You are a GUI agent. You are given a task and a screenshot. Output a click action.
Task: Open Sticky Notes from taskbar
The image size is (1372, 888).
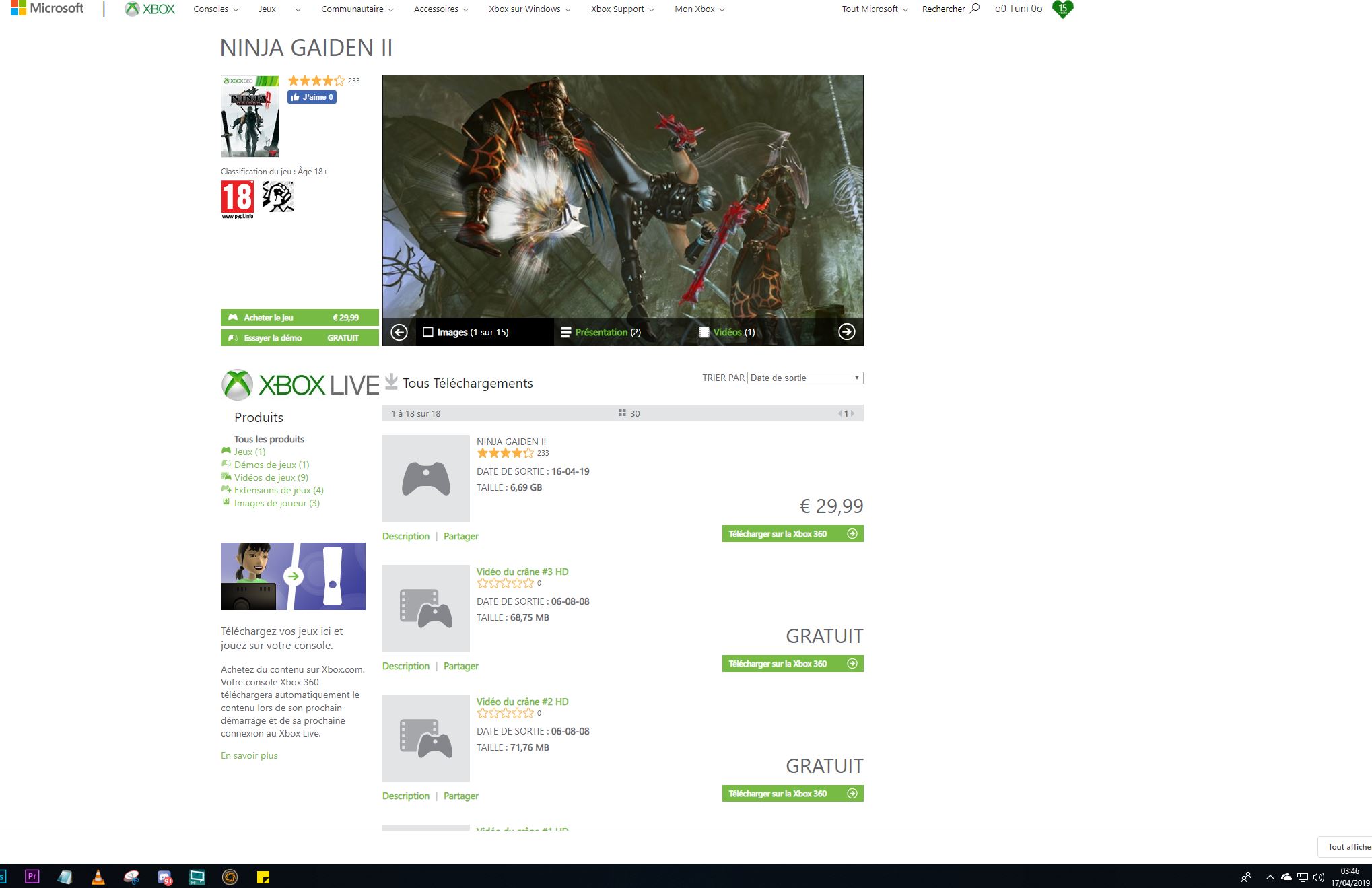point(263,877)
